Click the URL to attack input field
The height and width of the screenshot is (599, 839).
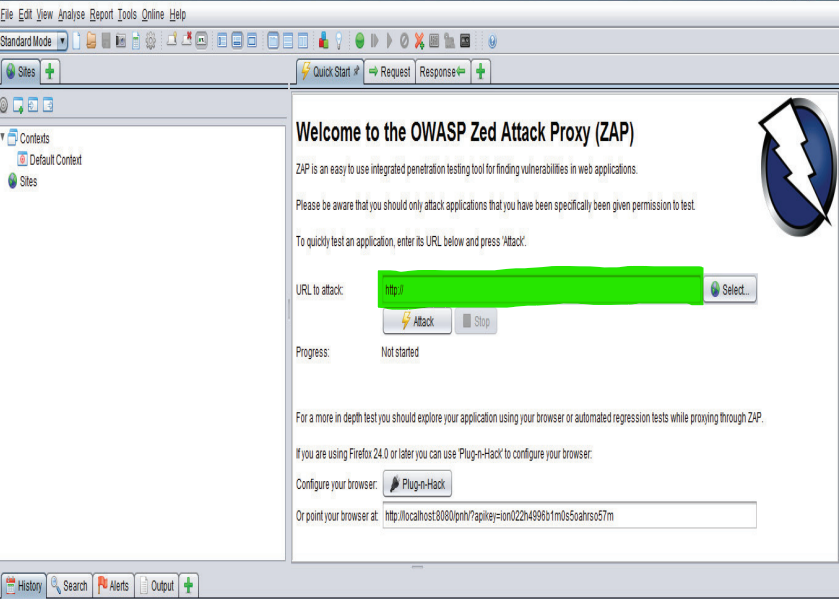[541, 289]
